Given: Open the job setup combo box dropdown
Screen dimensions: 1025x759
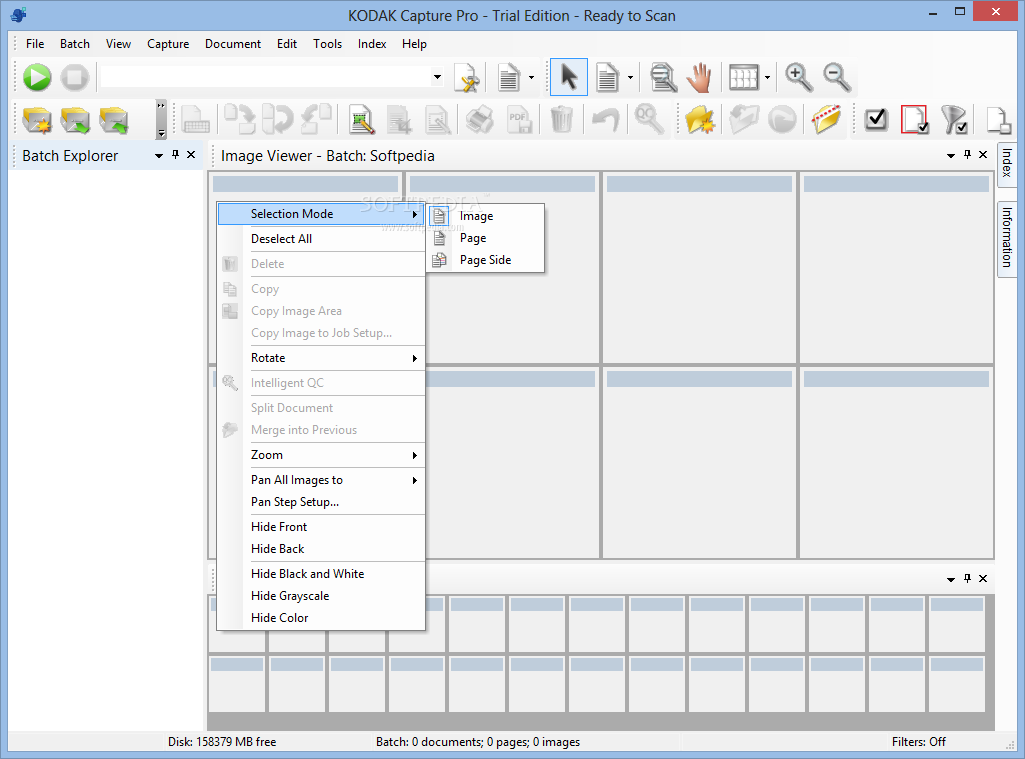Looking at the screenshot, I should [437, 77].
